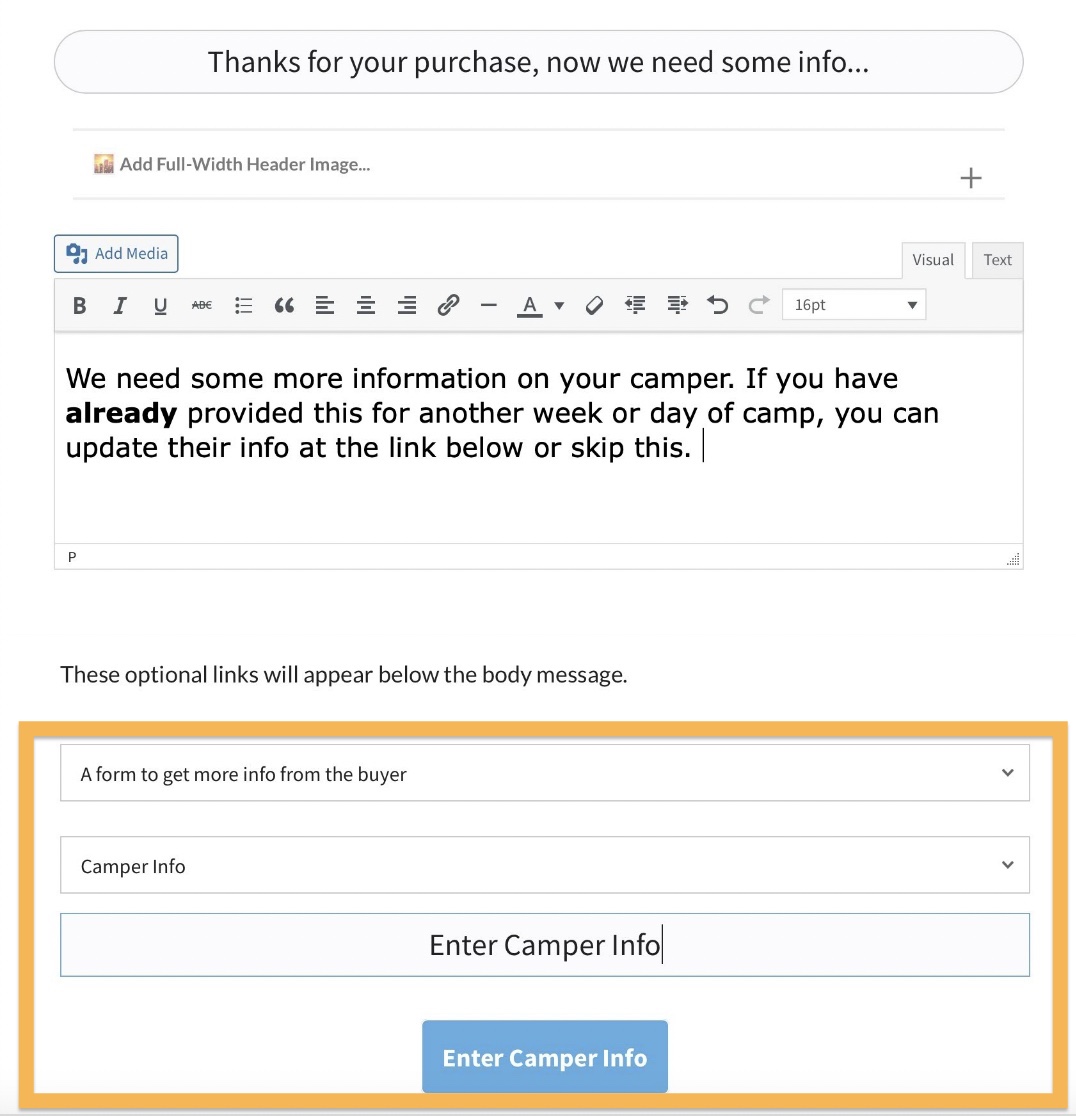Viewport: 1076px width, 1116px height.
Task: Clear formatting with the eraser icon
Action: pyautogui.click(x=594, y=306)
